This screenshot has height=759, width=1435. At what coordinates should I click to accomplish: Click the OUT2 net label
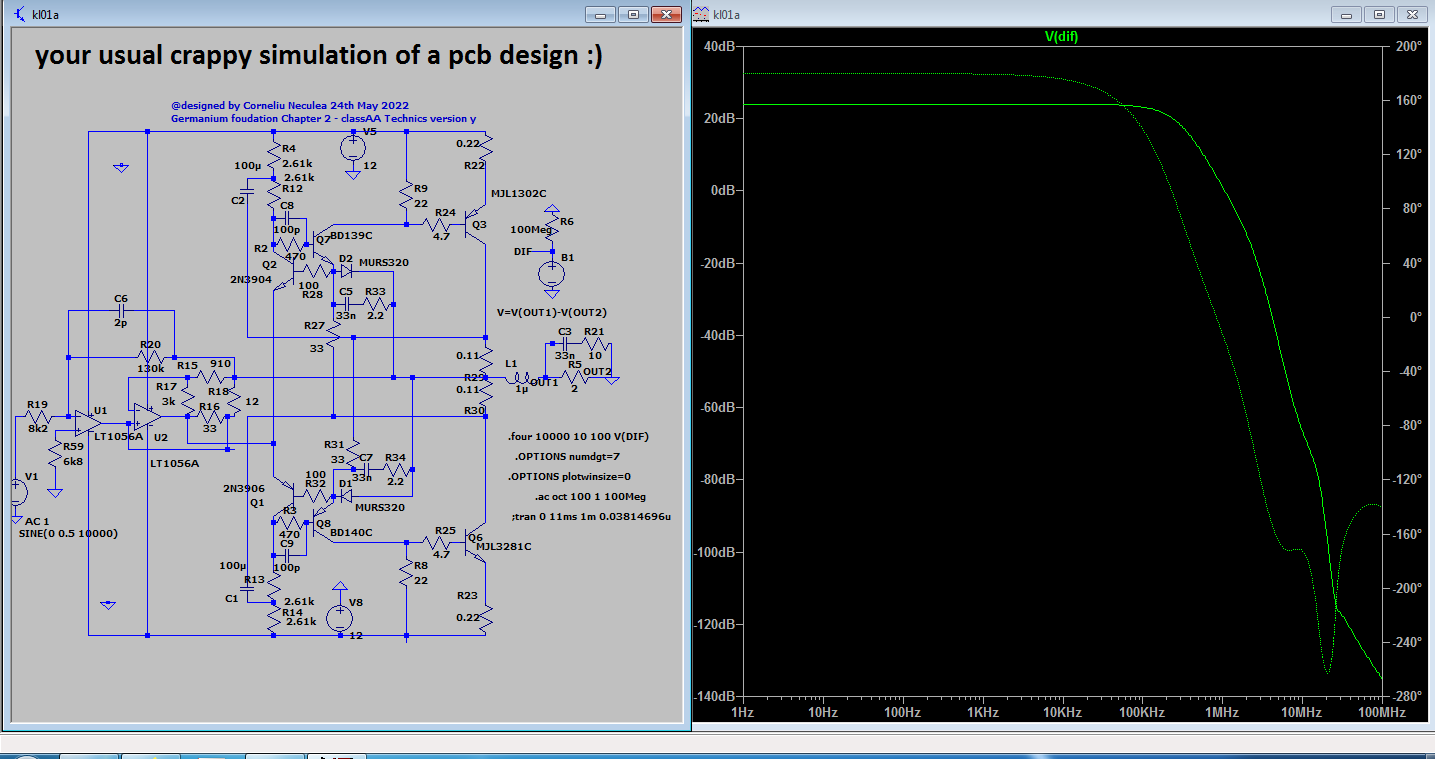[x=598, y=371]
